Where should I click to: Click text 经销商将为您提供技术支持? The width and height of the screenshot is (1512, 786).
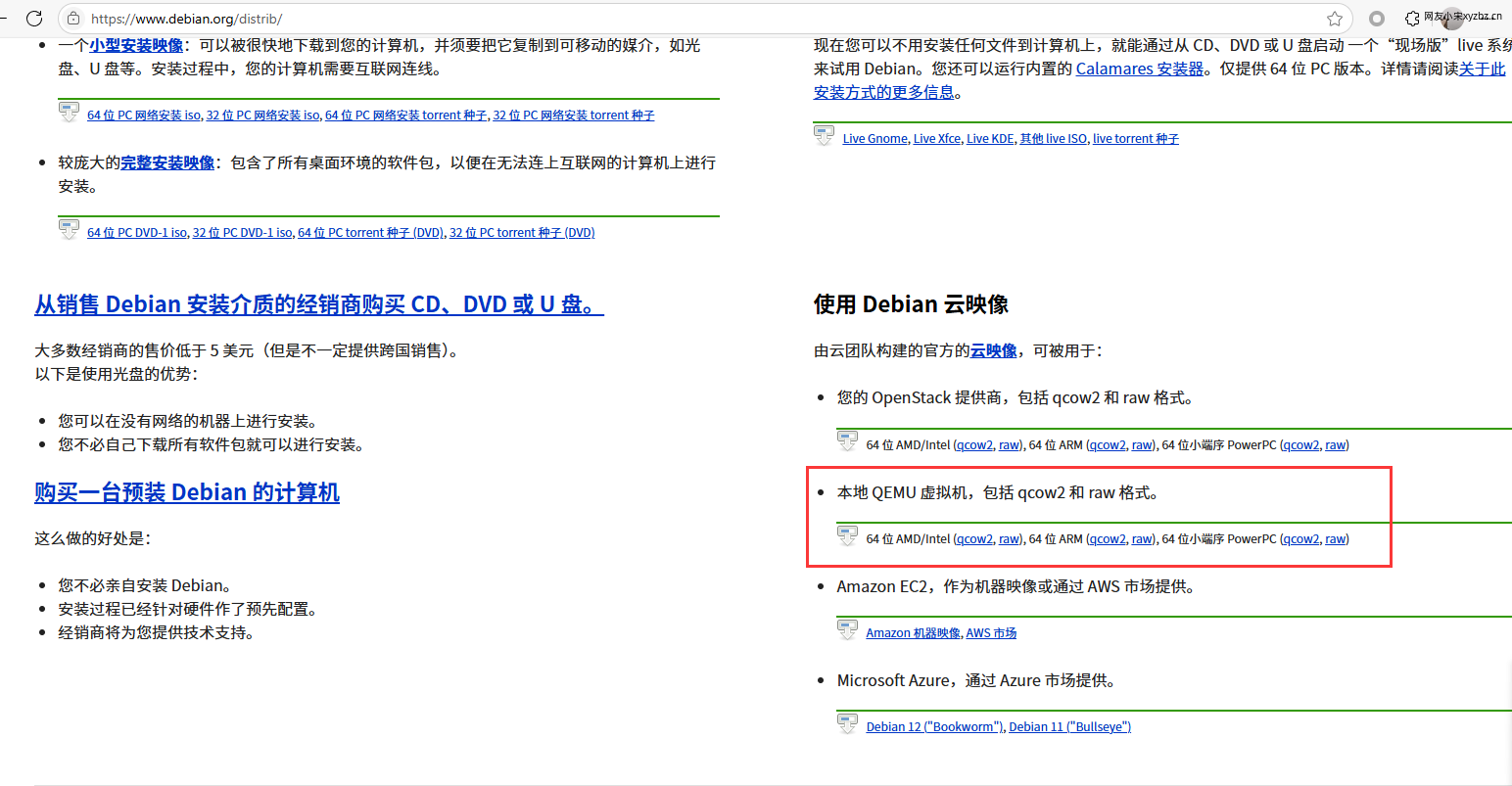157,632
